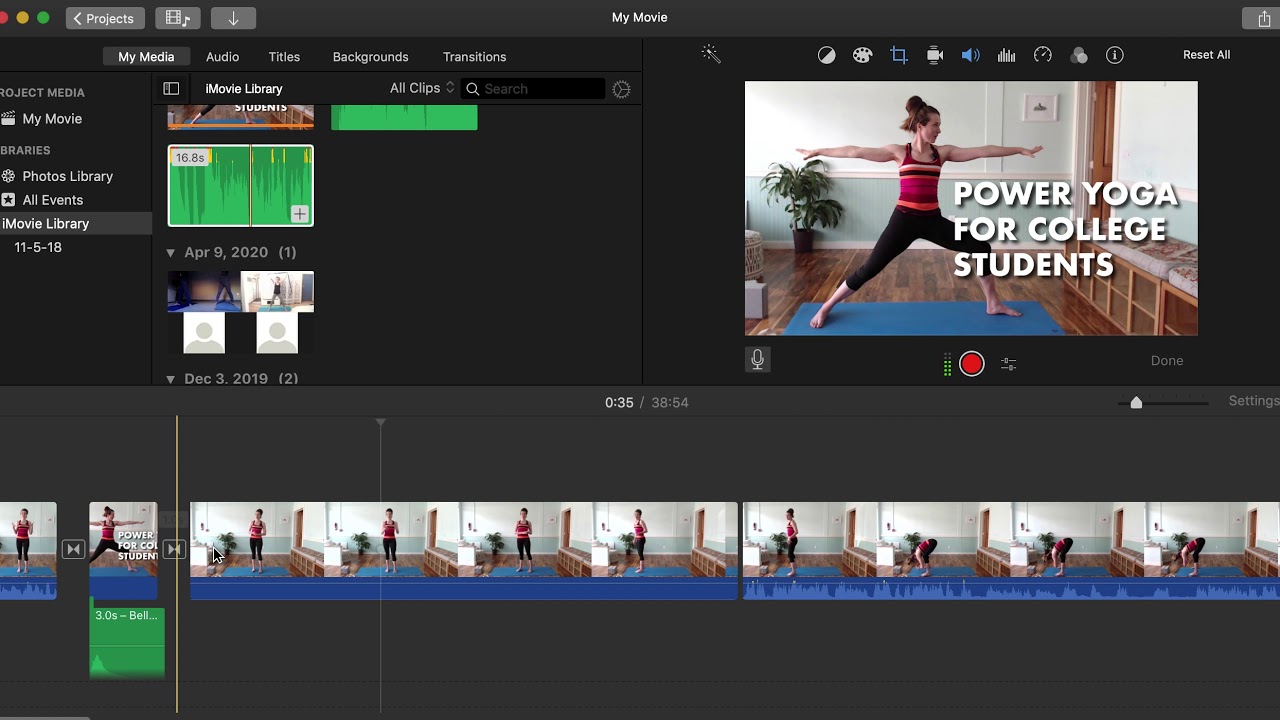Open the clip information tool
The height and width of the screenshot is (720, 1280).
click(1114, 56)
